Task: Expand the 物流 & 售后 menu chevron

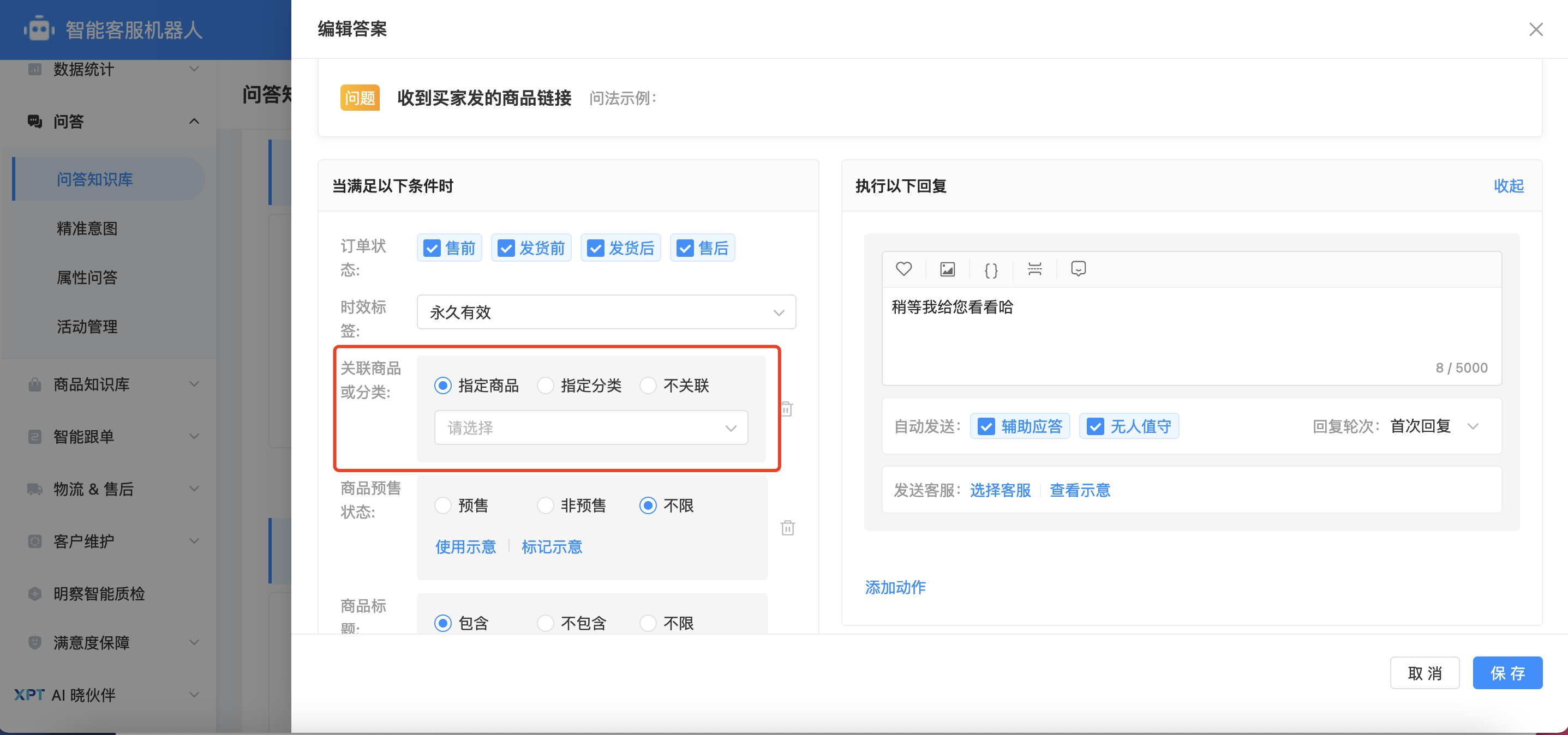Action: 194,489
